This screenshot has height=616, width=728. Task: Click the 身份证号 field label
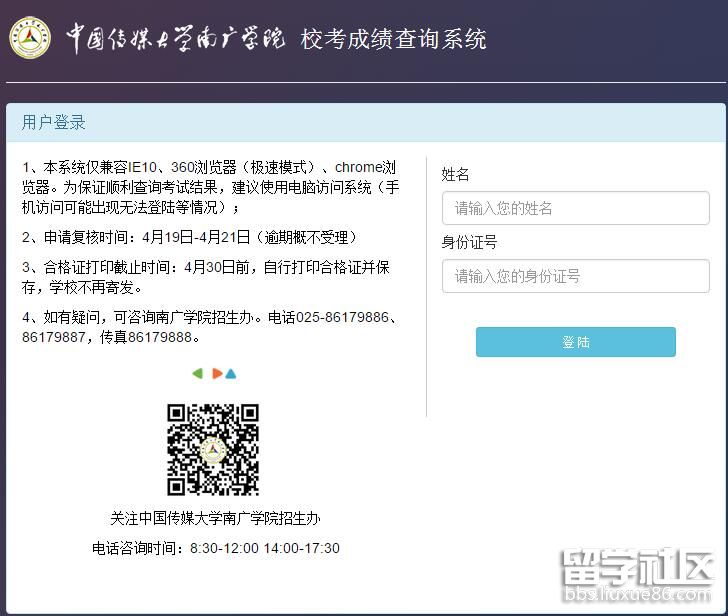click(469, 242)
